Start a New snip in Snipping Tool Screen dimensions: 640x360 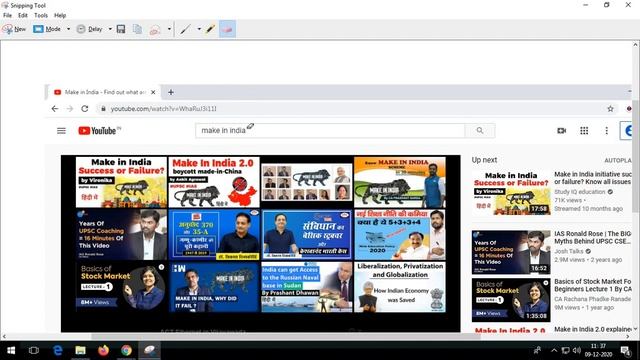coord(14,29)
